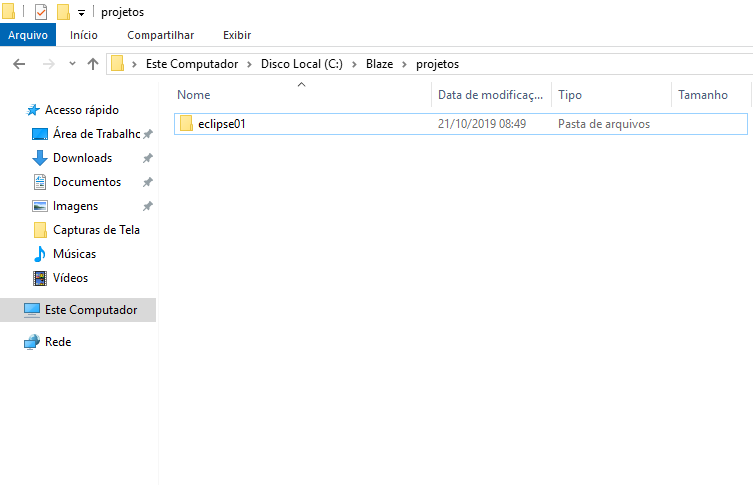753x485 pixels.
Task: Click the Documentos document icon
Action: (40, 182)
